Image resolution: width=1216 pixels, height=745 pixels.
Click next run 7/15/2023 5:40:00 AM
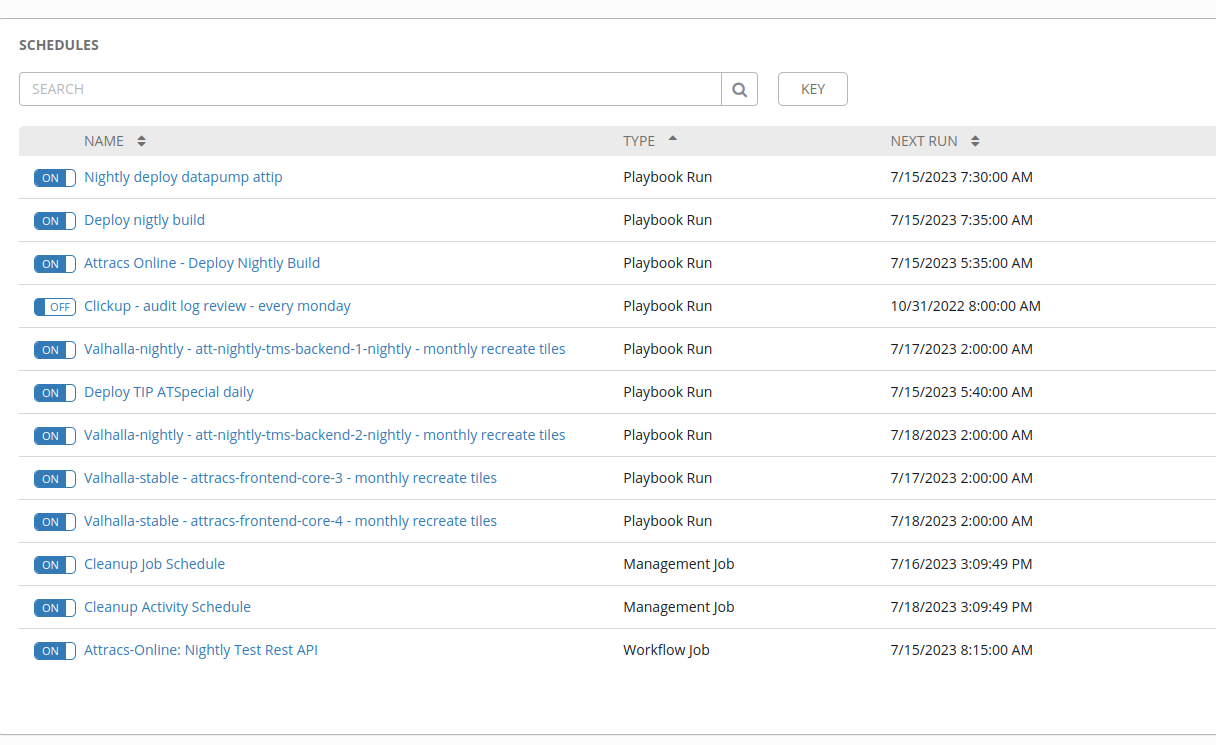point(961,392)
